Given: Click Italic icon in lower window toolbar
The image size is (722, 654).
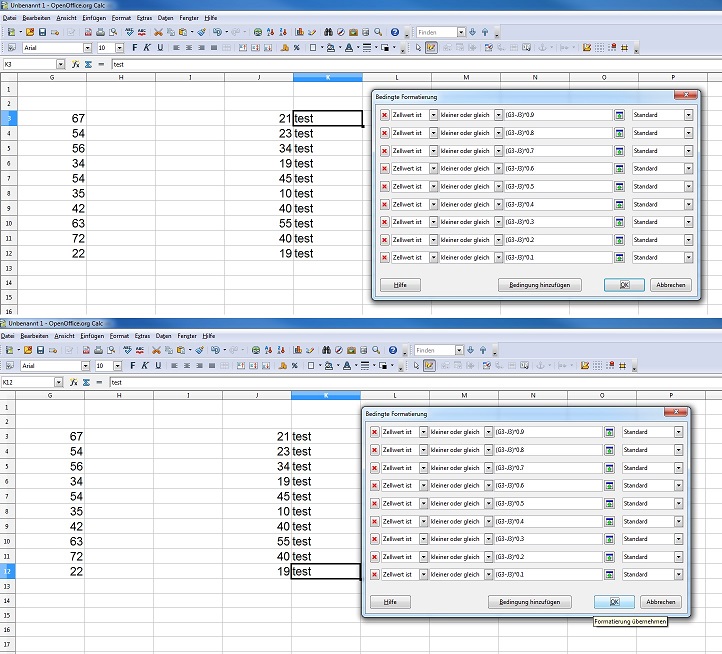Looking at the screenshot, I should (145, 365).
